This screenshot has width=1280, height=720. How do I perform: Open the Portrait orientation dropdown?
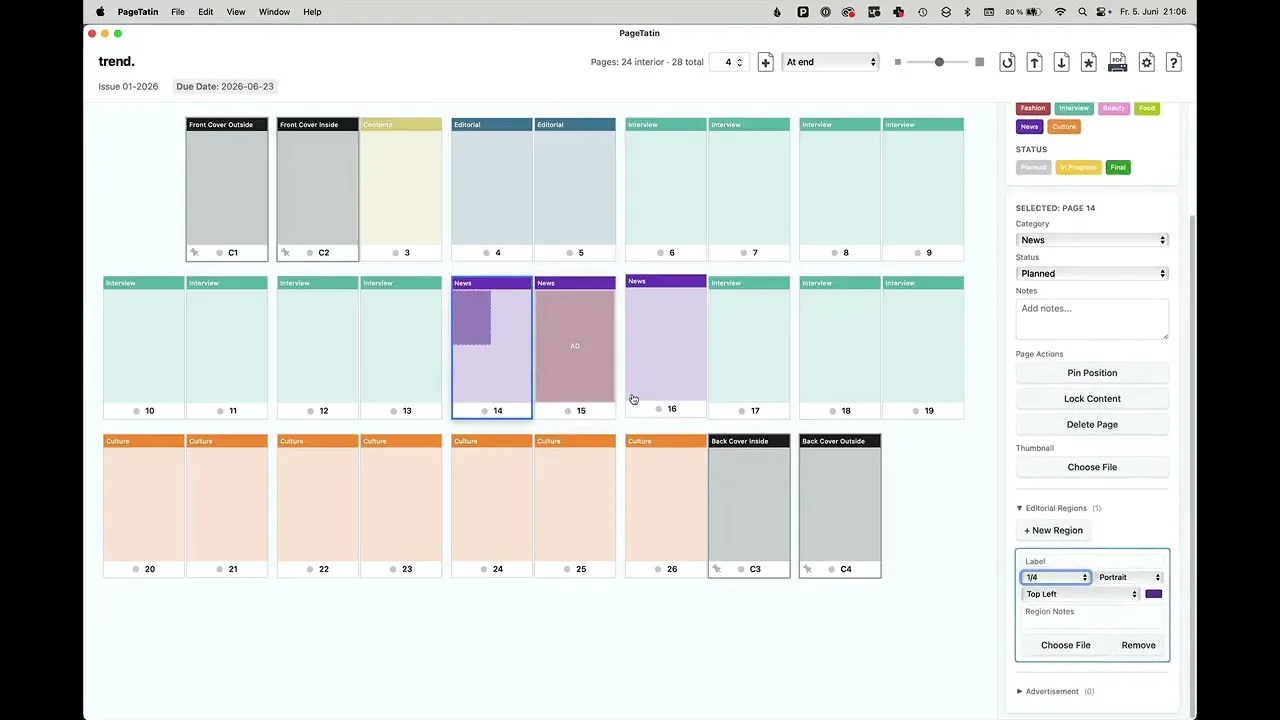1130,577
